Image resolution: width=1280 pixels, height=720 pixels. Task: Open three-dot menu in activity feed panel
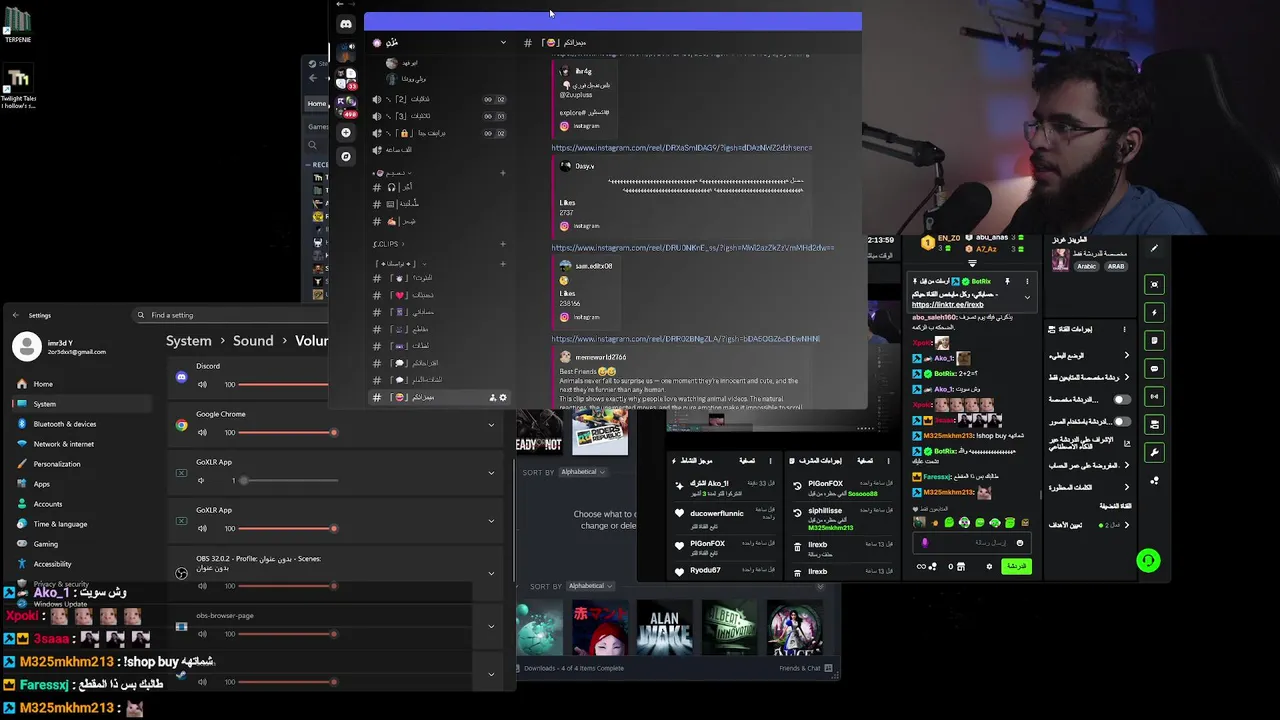(x=770, y=461)
